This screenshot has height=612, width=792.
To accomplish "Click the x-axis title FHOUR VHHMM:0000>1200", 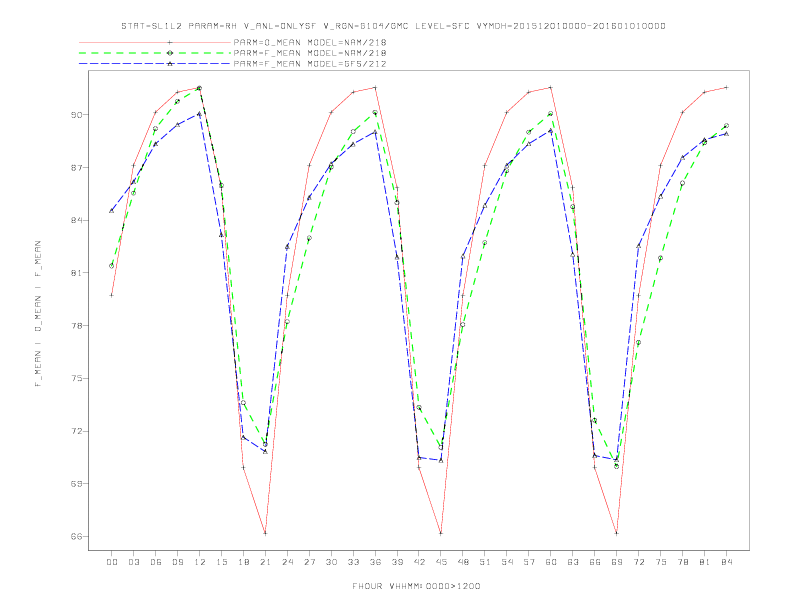I will pyautogui.click(x=416, y=586).
